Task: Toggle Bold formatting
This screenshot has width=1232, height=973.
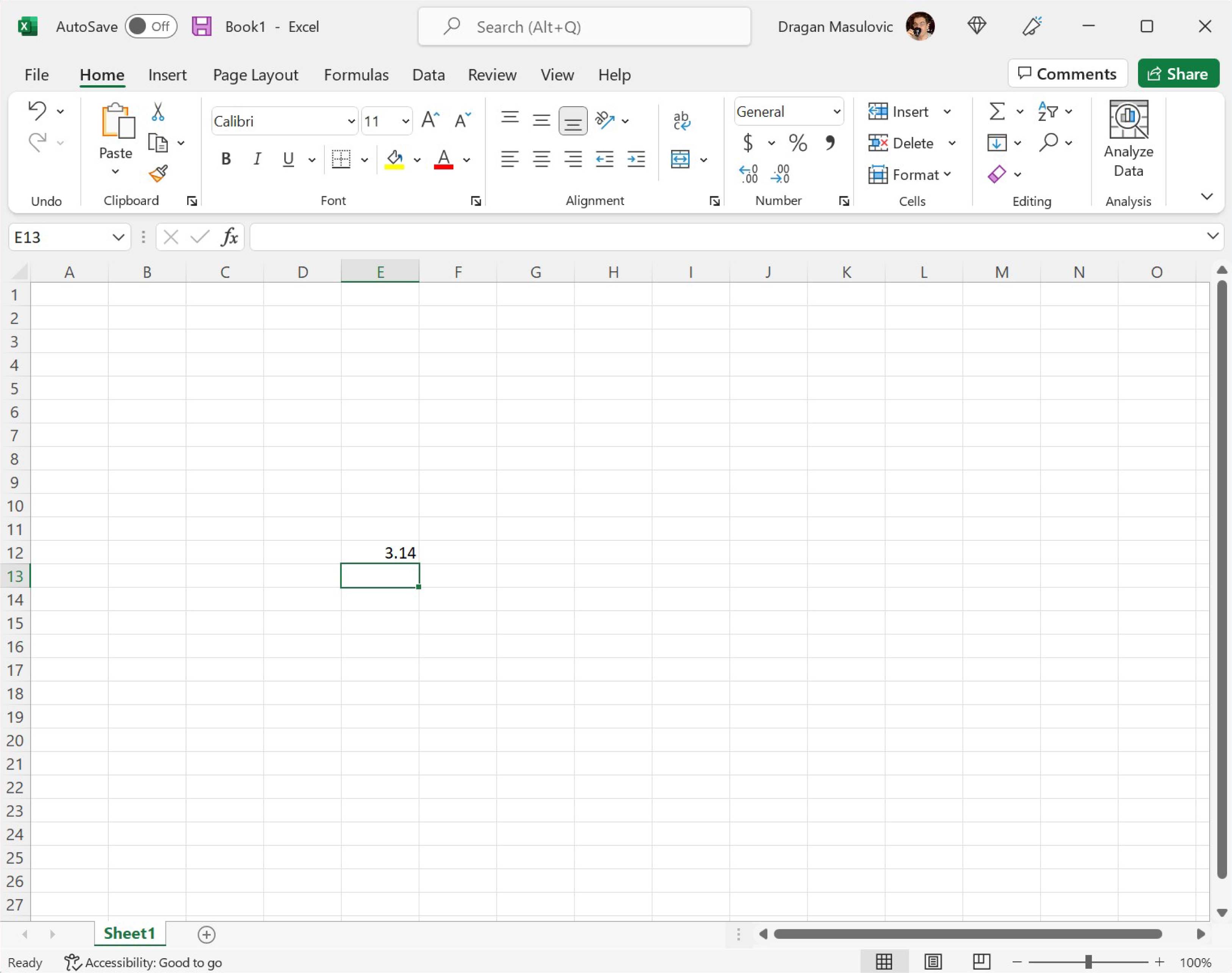Action: click(x=225, y=159)
